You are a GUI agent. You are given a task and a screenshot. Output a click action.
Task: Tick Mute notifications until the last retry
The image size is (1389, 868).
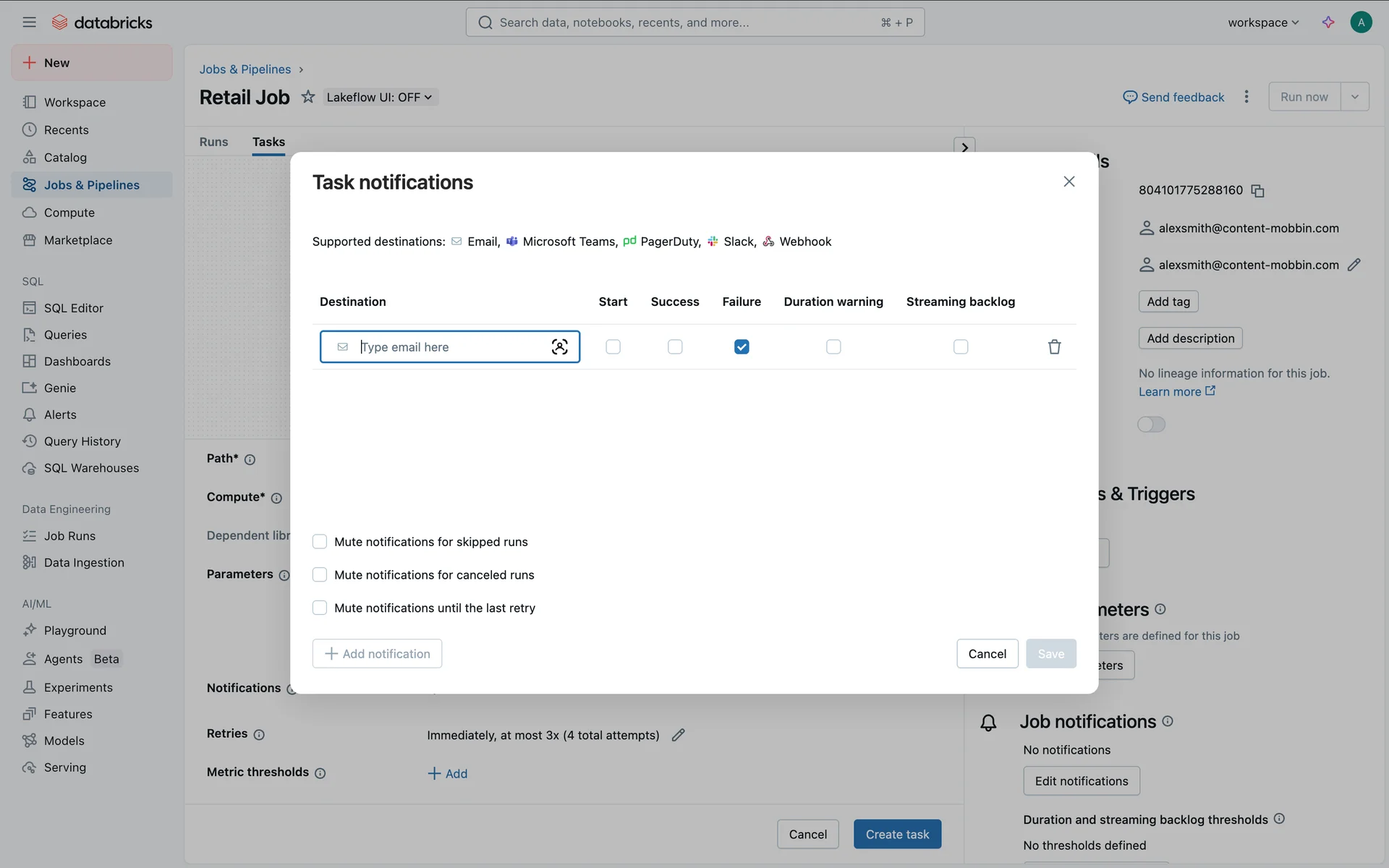320,608
